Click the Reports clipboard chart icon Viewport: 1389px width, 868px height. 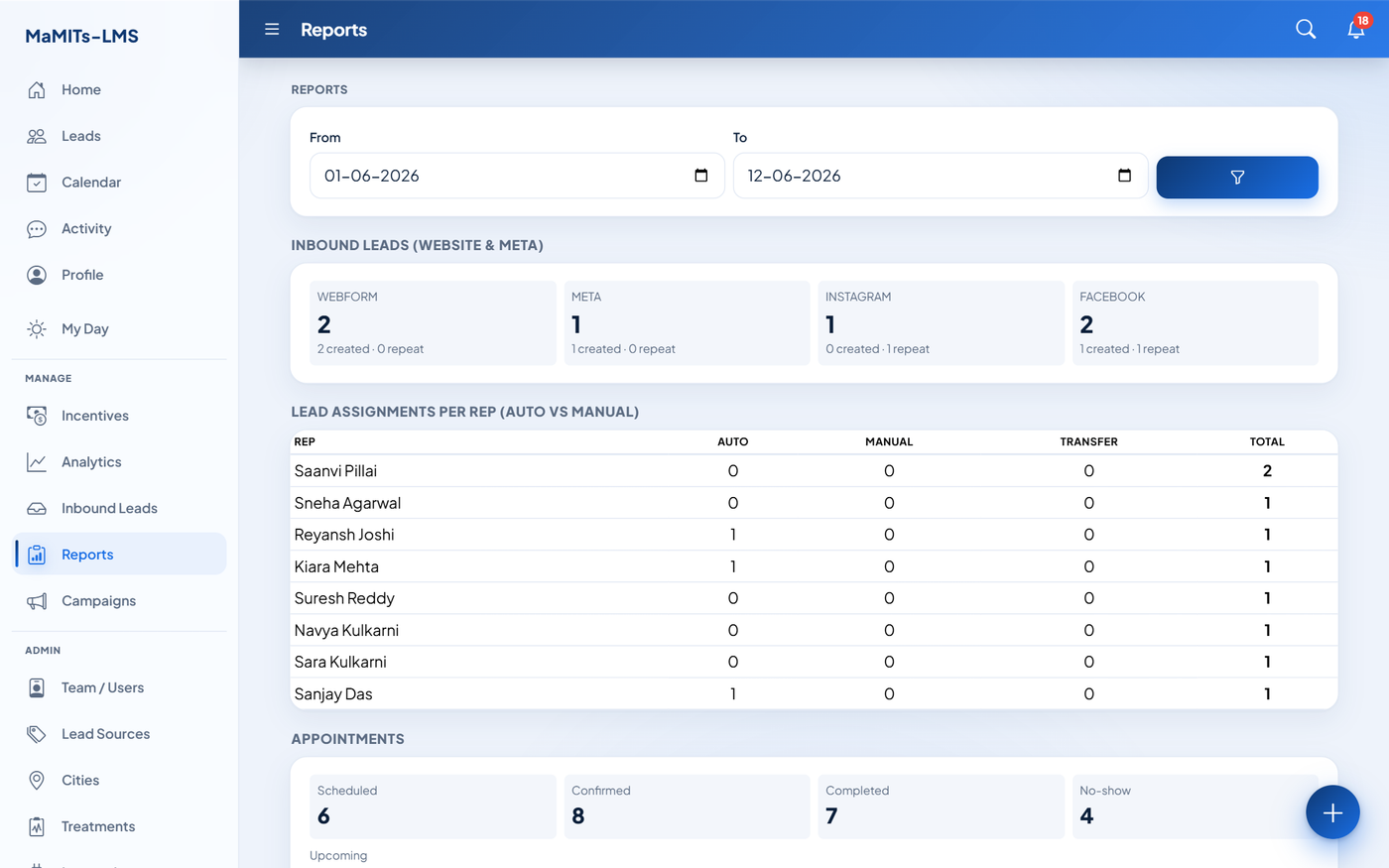(37, 555)
